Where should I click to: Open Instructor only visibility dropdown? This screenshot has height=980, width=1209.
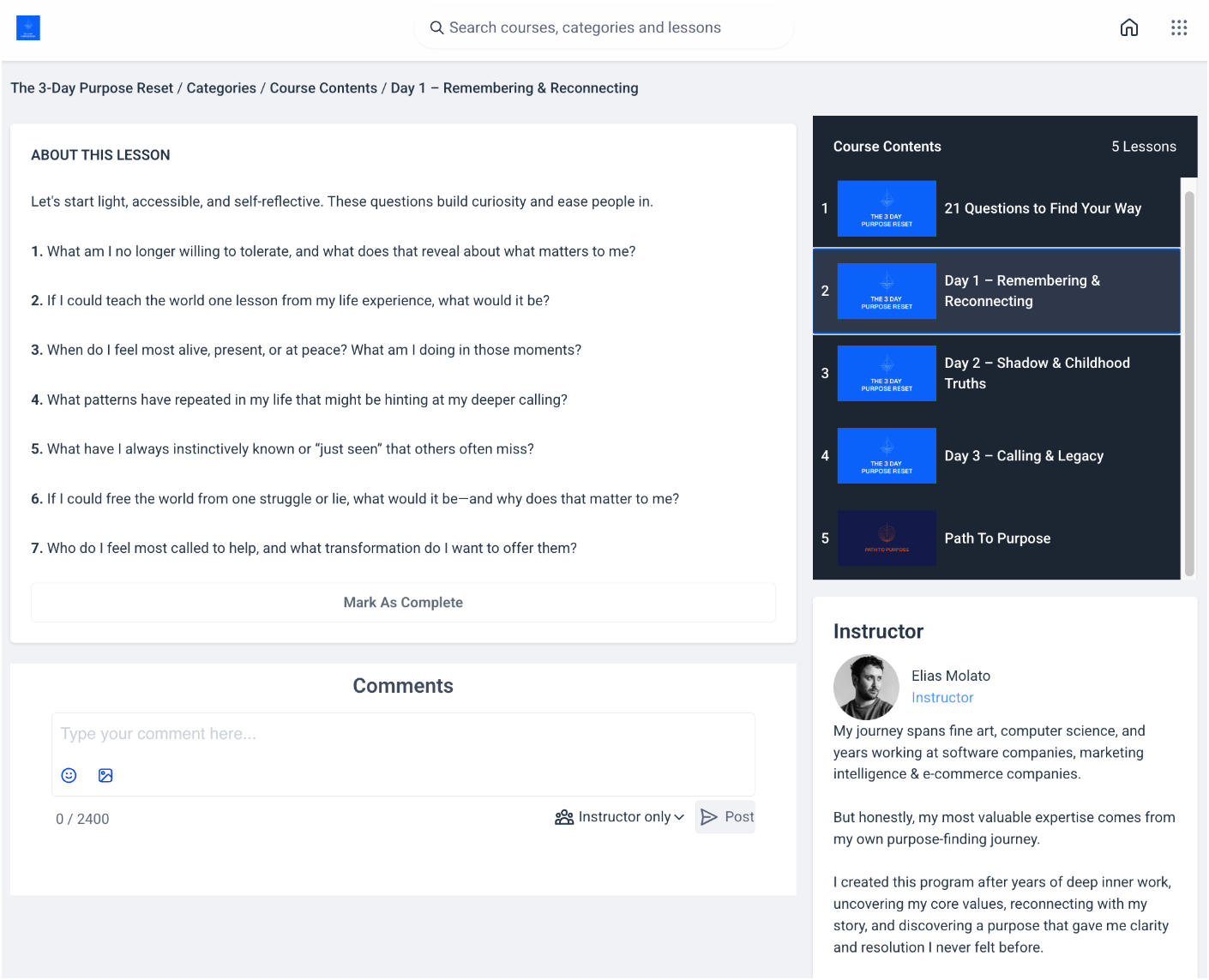(620, 817)
